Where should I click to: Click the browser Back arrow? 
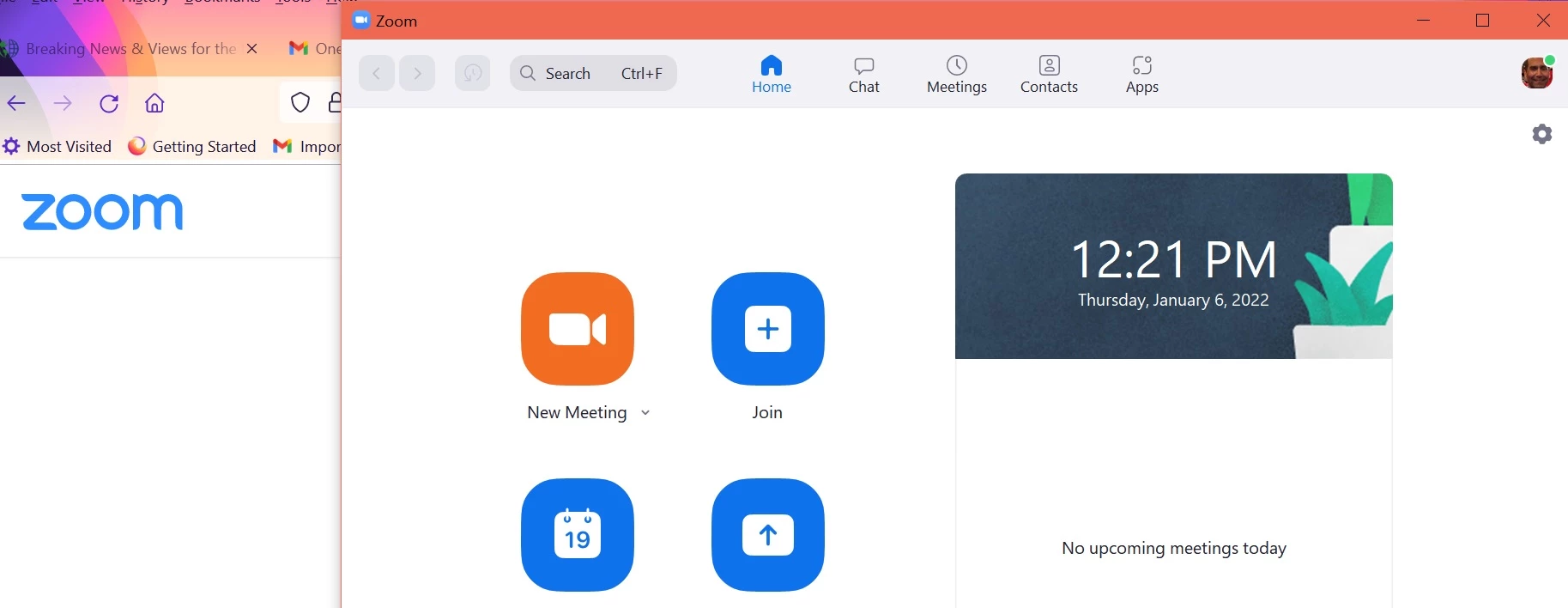17,104
